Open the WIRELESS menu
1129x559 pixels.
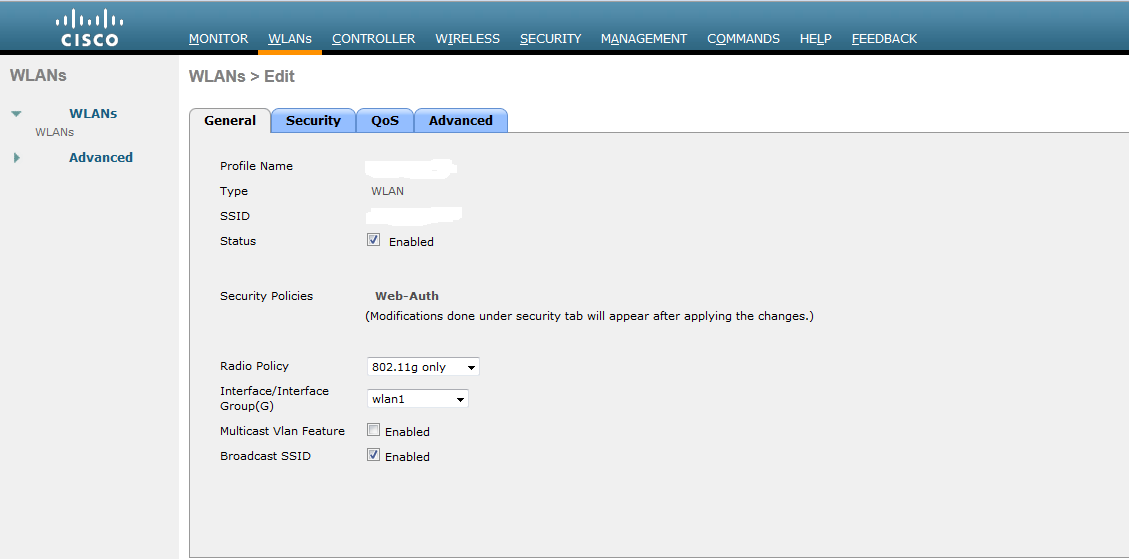467,39
